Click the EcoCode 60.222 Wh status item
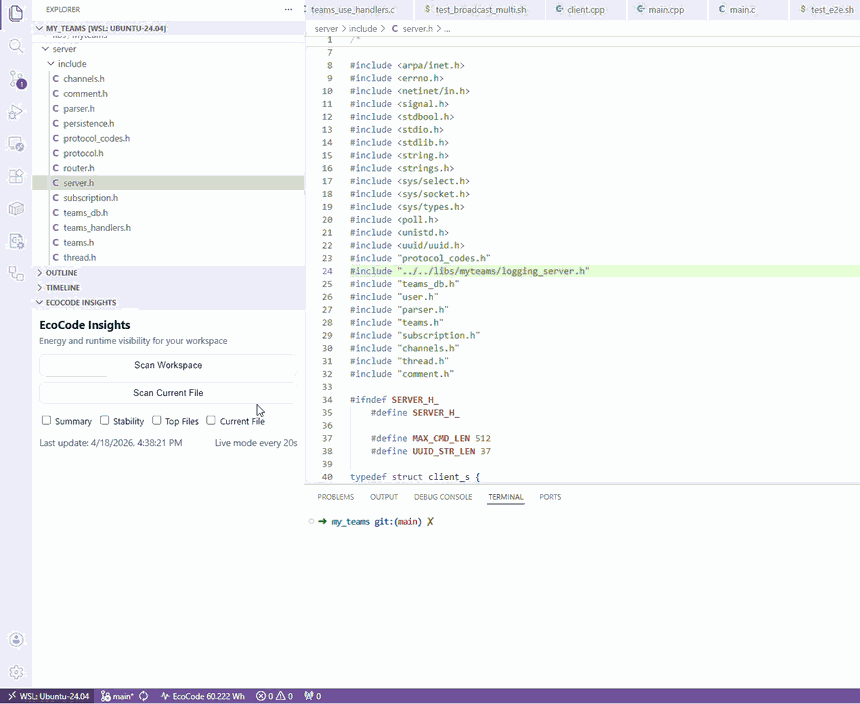This screenshot has width=860, height=704. point(203,696)
